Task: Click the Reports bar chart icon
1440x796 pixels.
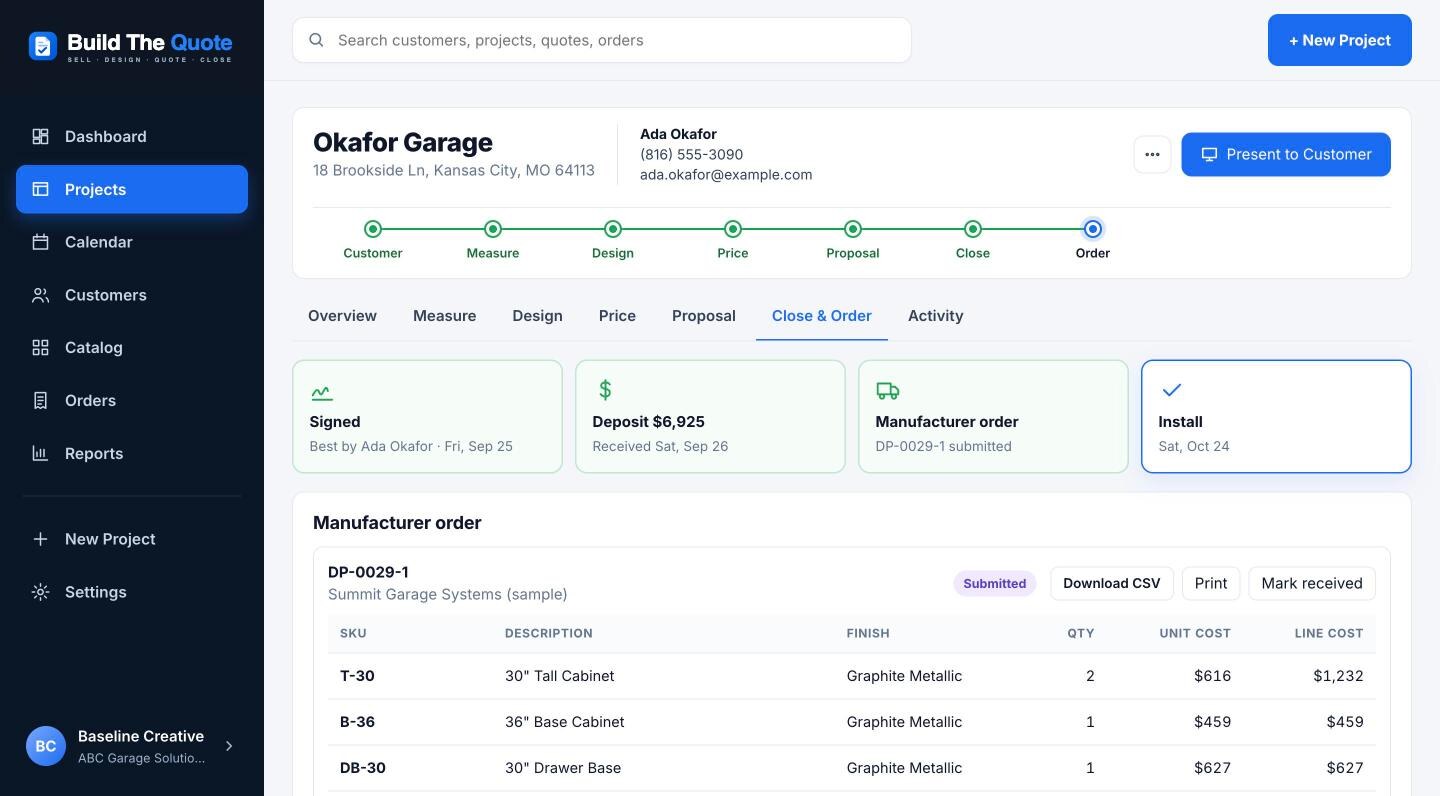Action: tap(40, 453)
